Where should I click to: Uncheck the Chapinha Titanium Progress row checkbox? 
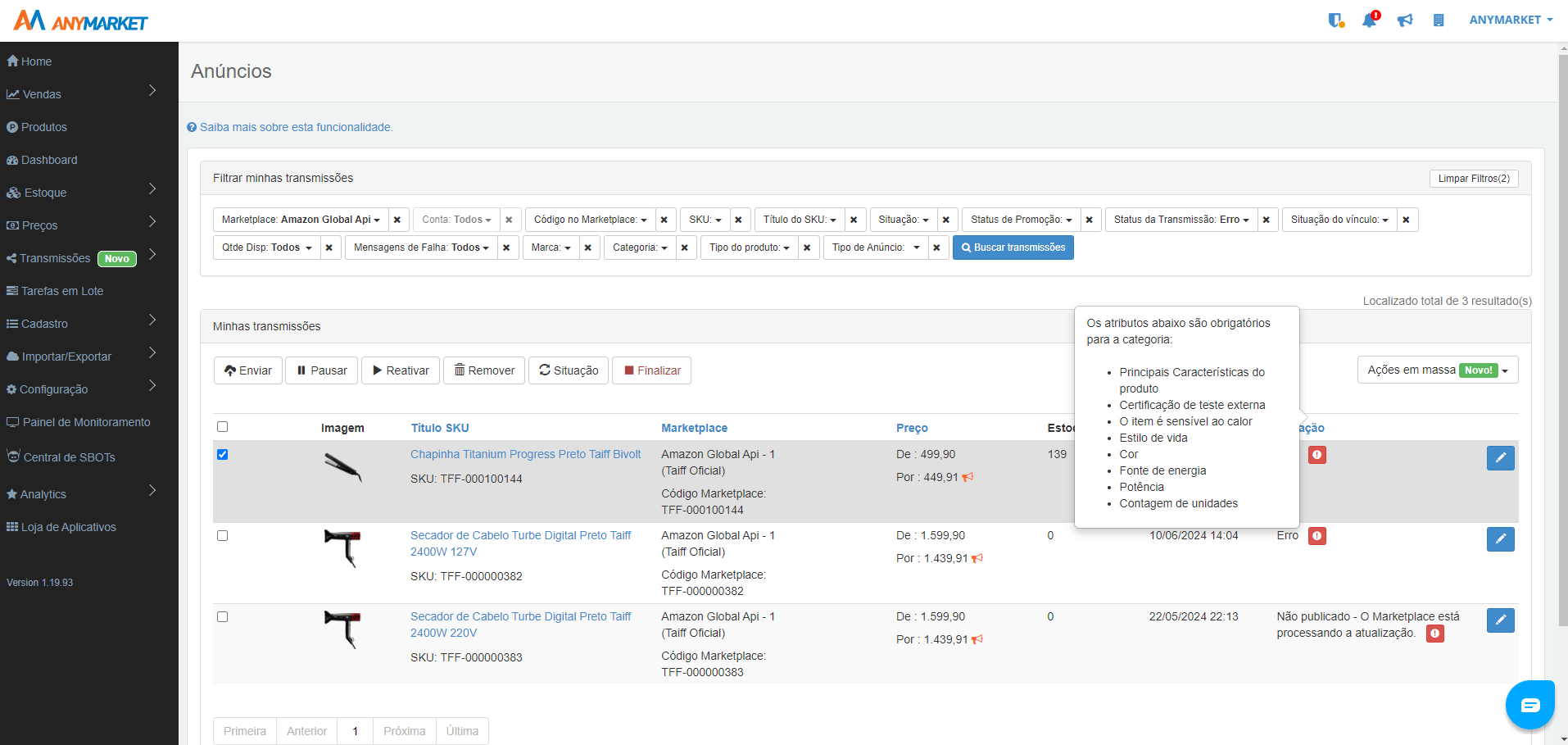[222, 454]
